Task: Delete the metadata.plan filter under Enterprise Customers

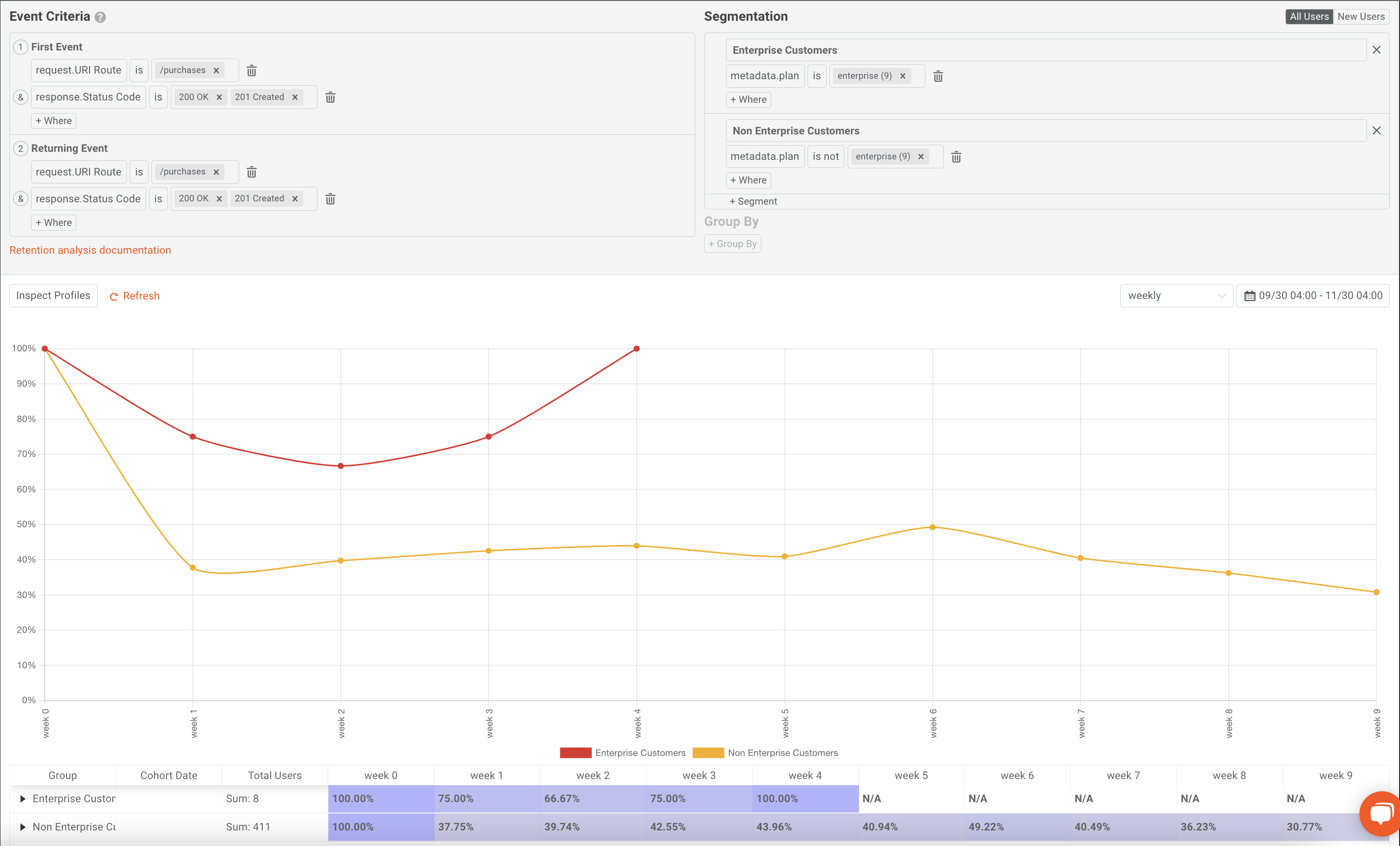Action: tap(938, 75)
